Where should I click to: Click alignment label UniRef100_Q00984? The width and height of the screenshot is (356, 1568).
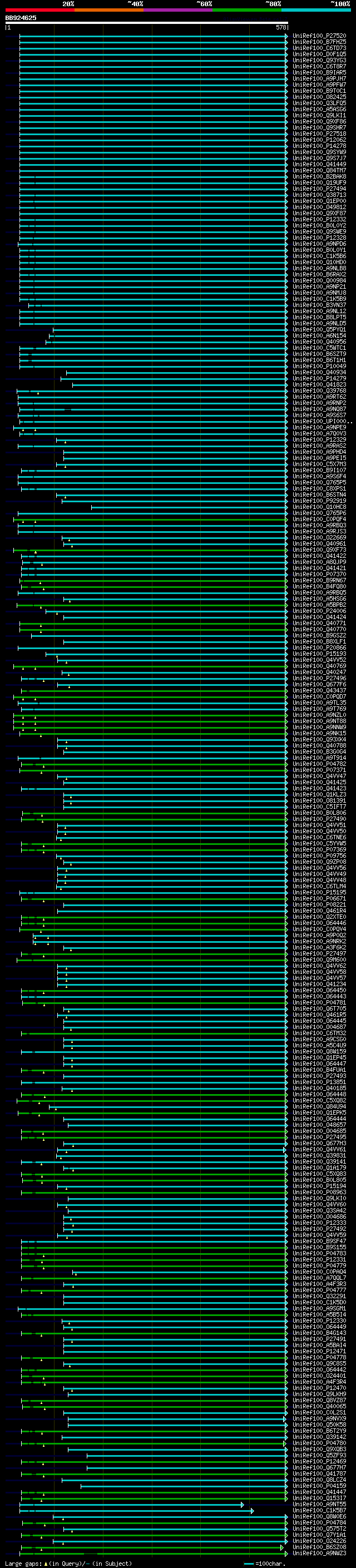coord(319,281)
